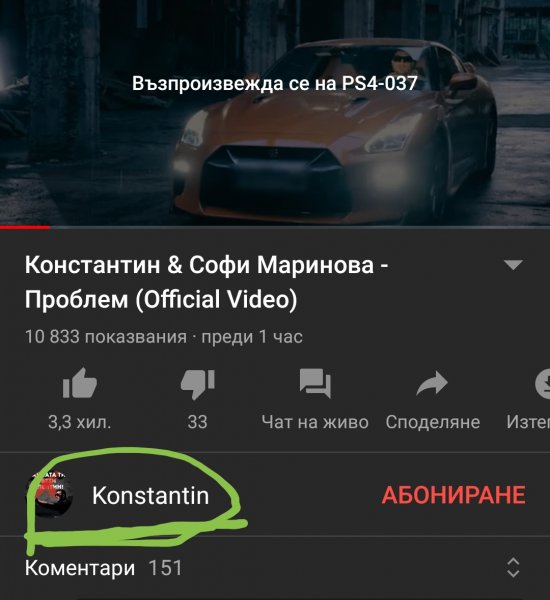Open the Коментари 151 comments header
550x600 pixels.
[103, 568]
